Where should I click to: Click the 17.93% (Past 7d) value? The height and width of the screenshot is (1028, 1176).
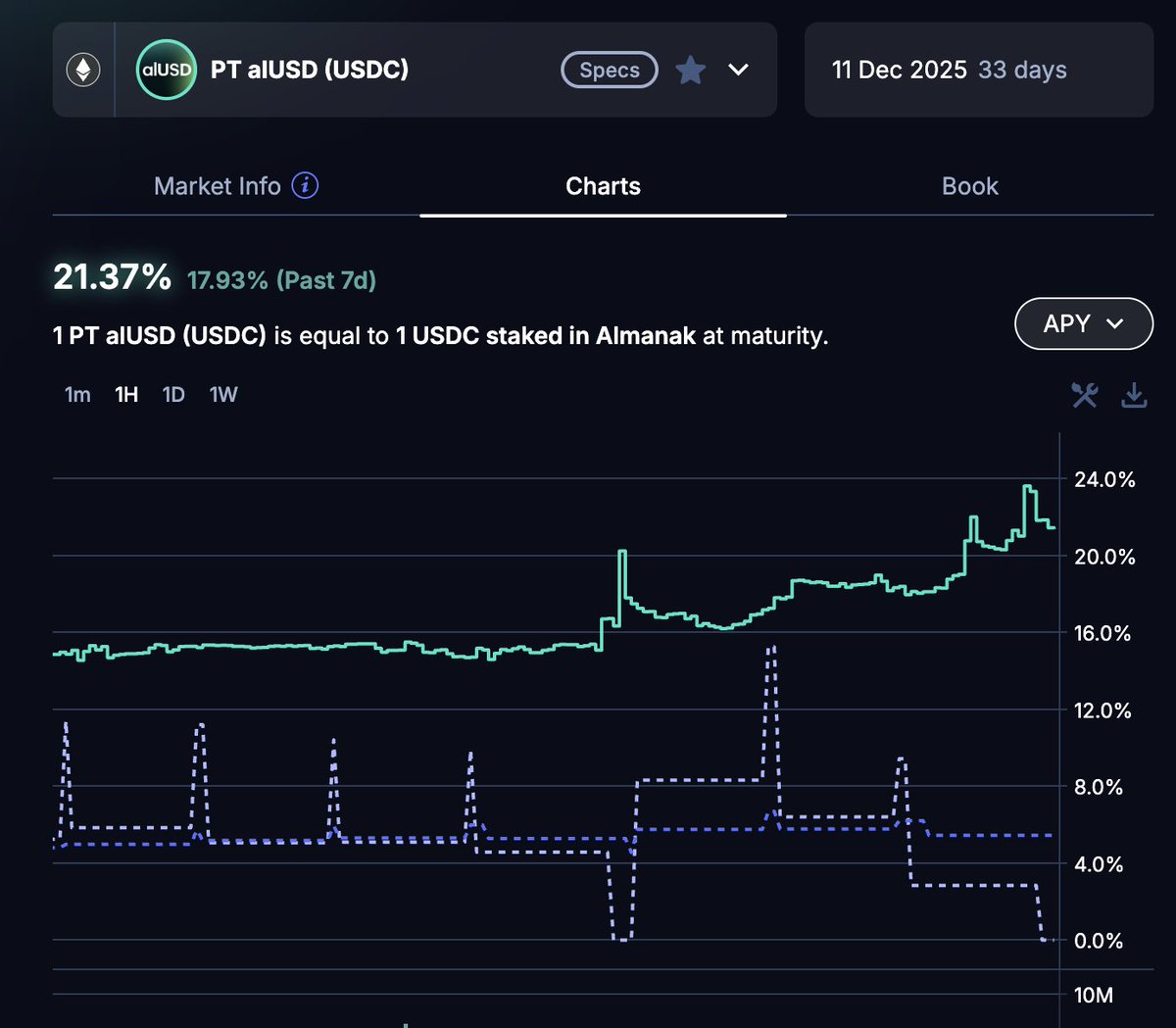pyautogui.click(x=281, y=280)
